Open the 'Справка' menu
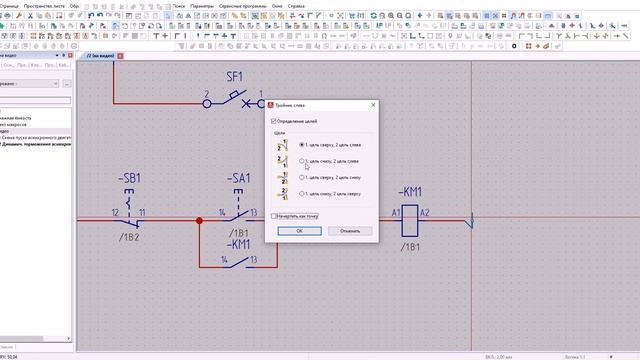 [x=296, y=6]
